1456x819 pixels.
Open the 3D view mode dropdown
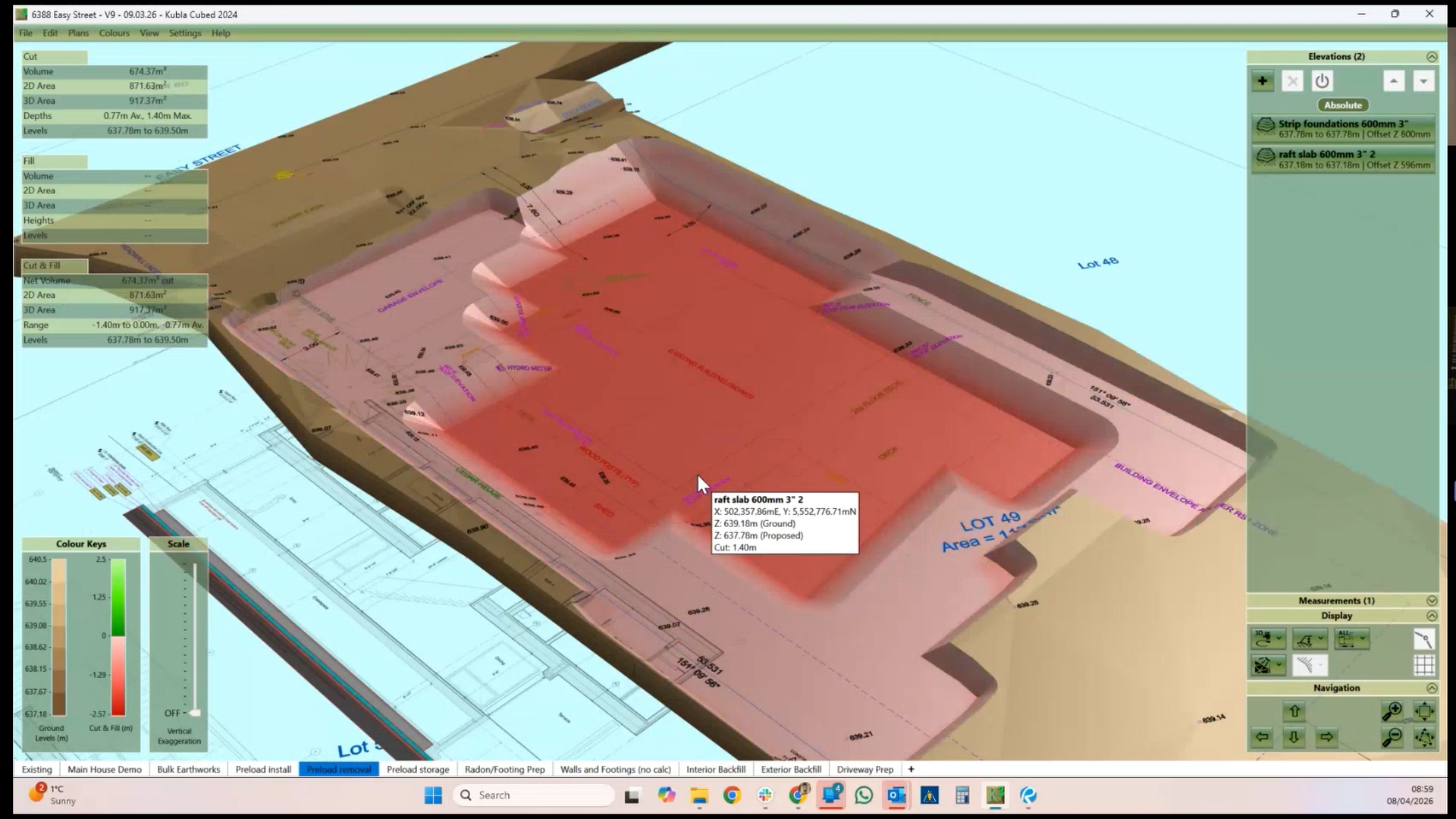pyautogui.click(x=1279, y=639)
